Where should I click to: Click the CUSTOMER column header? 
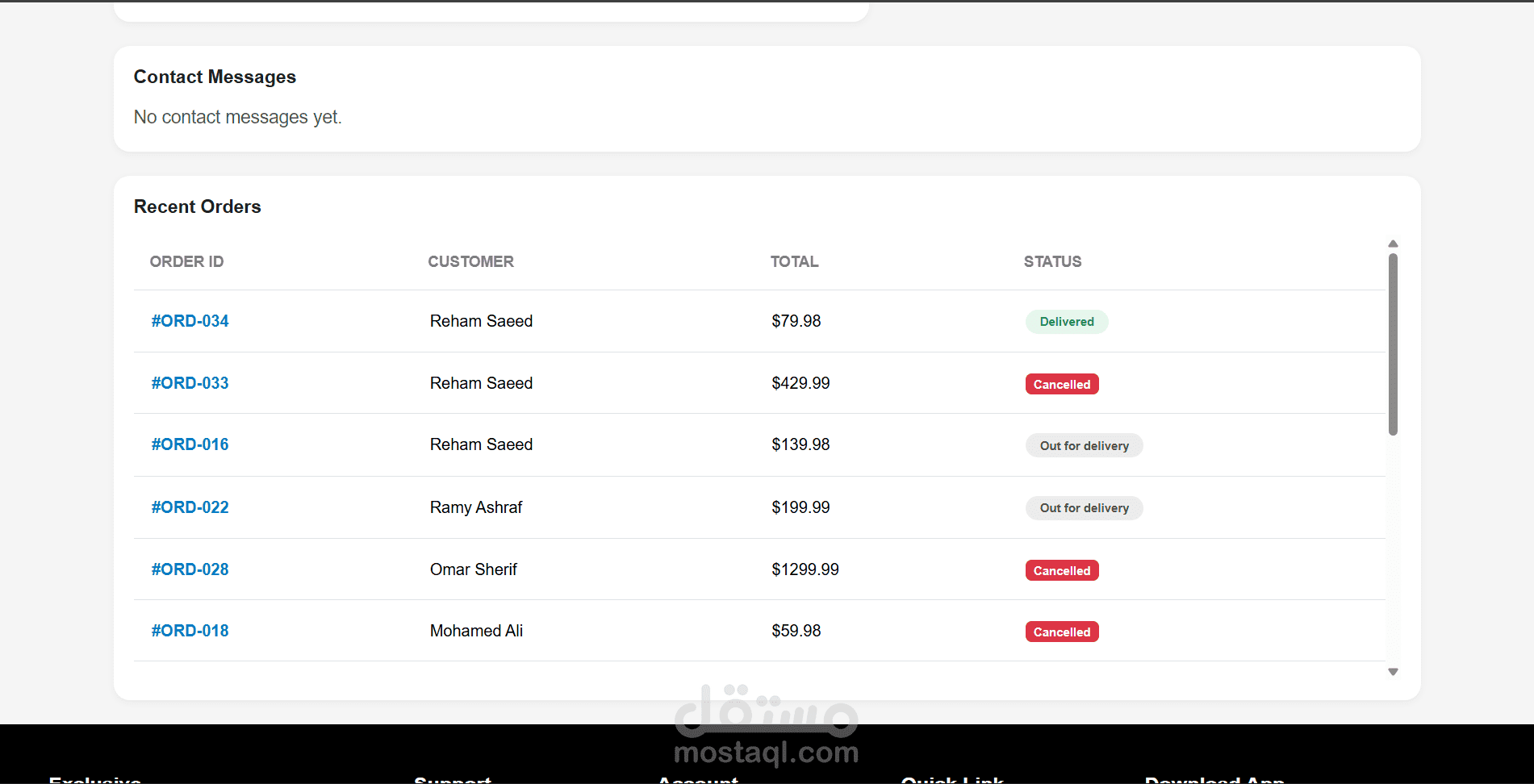[x=470, y=262]
